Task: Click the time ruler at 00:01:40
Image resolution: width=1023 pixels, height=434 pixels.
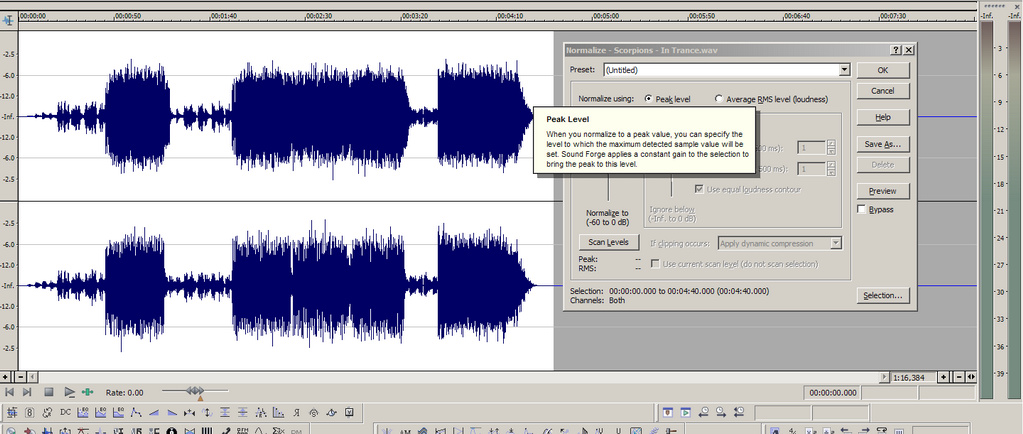Action: pyautogui.click(x=224, y=15)
